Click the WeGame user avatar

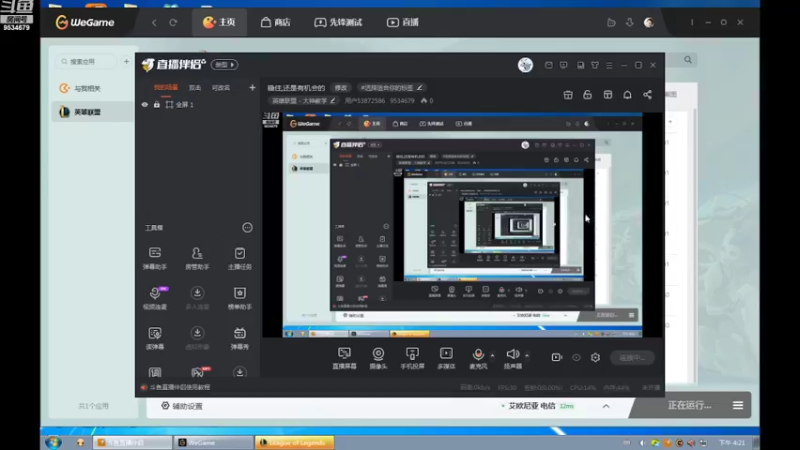[649, 22]
